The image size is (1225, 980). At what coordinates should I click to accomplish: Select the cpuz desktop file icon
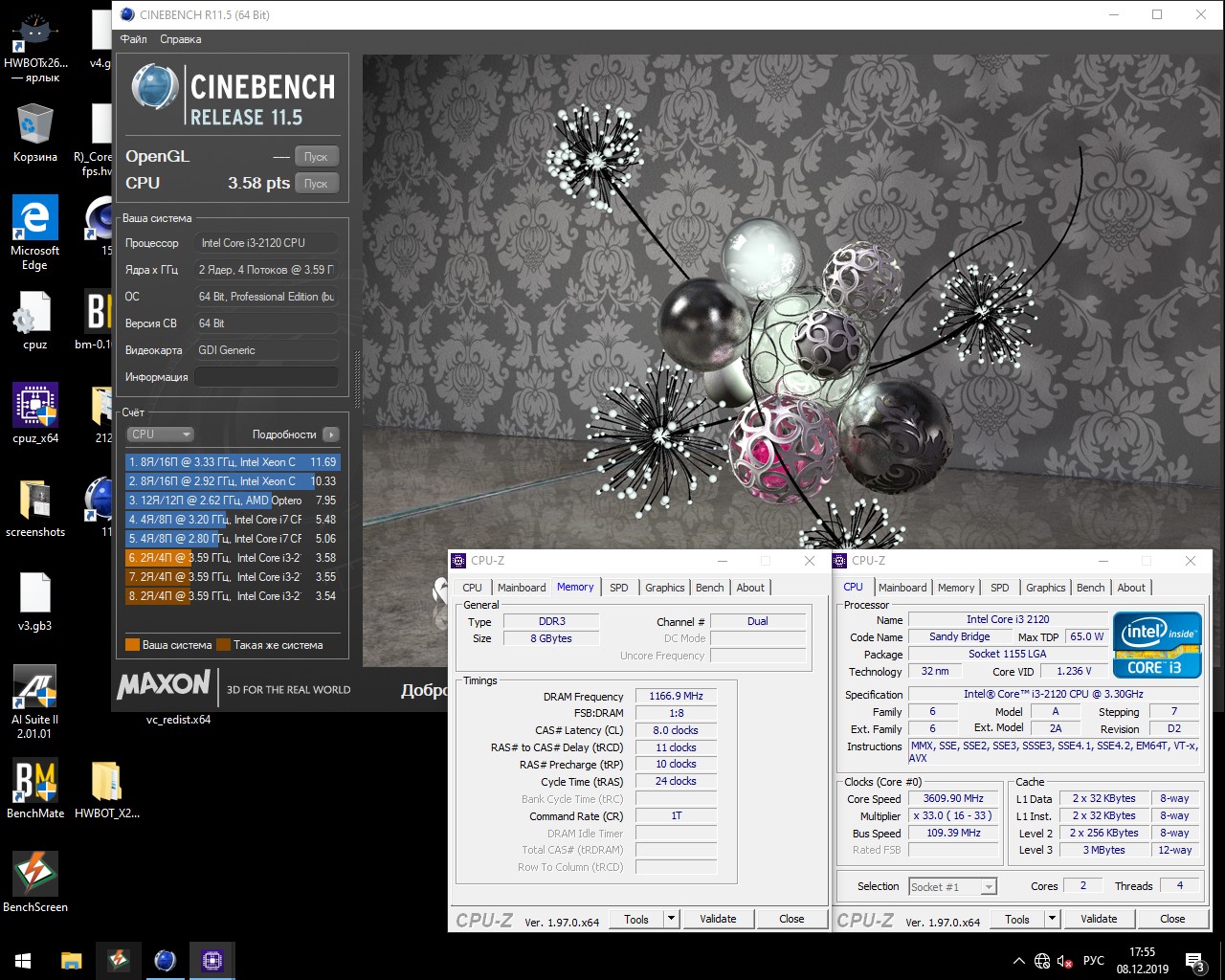click(35, 320)
